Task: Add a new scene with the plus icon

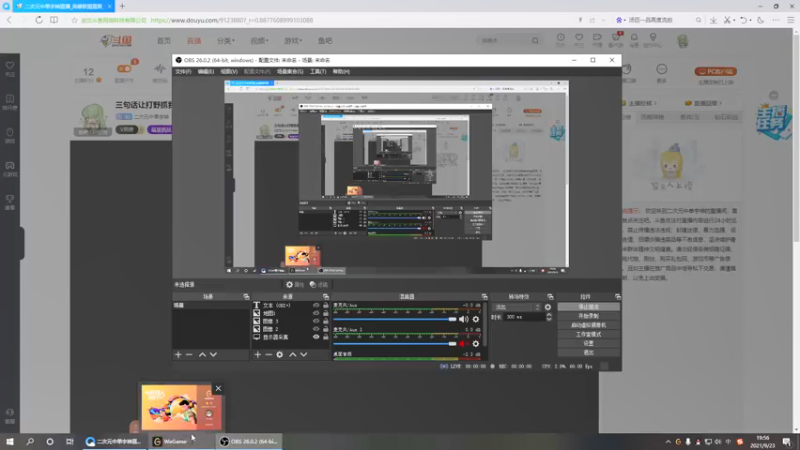Action: point(178,355)
